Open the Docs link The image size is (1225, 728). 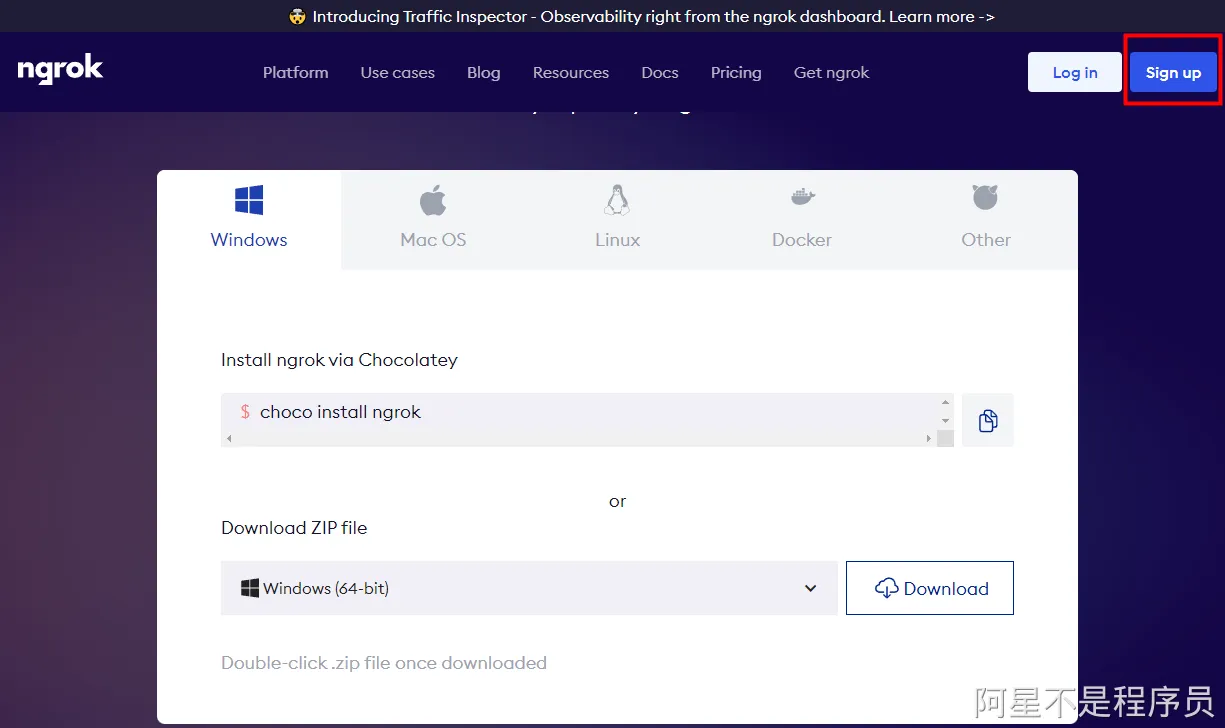click(659, 72)
